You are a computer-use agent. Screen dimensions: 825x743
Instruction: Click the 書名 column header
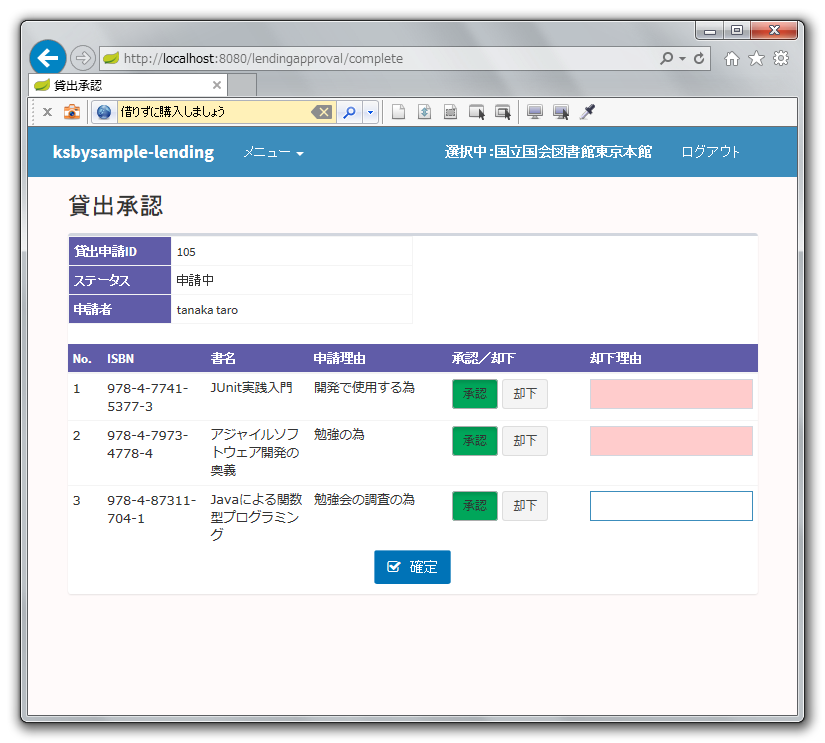tap(223, 358)
